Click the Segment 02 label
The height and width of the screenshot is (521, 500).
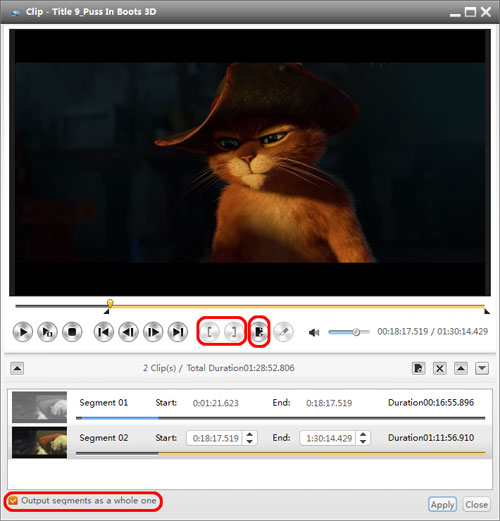pos(104,438)
